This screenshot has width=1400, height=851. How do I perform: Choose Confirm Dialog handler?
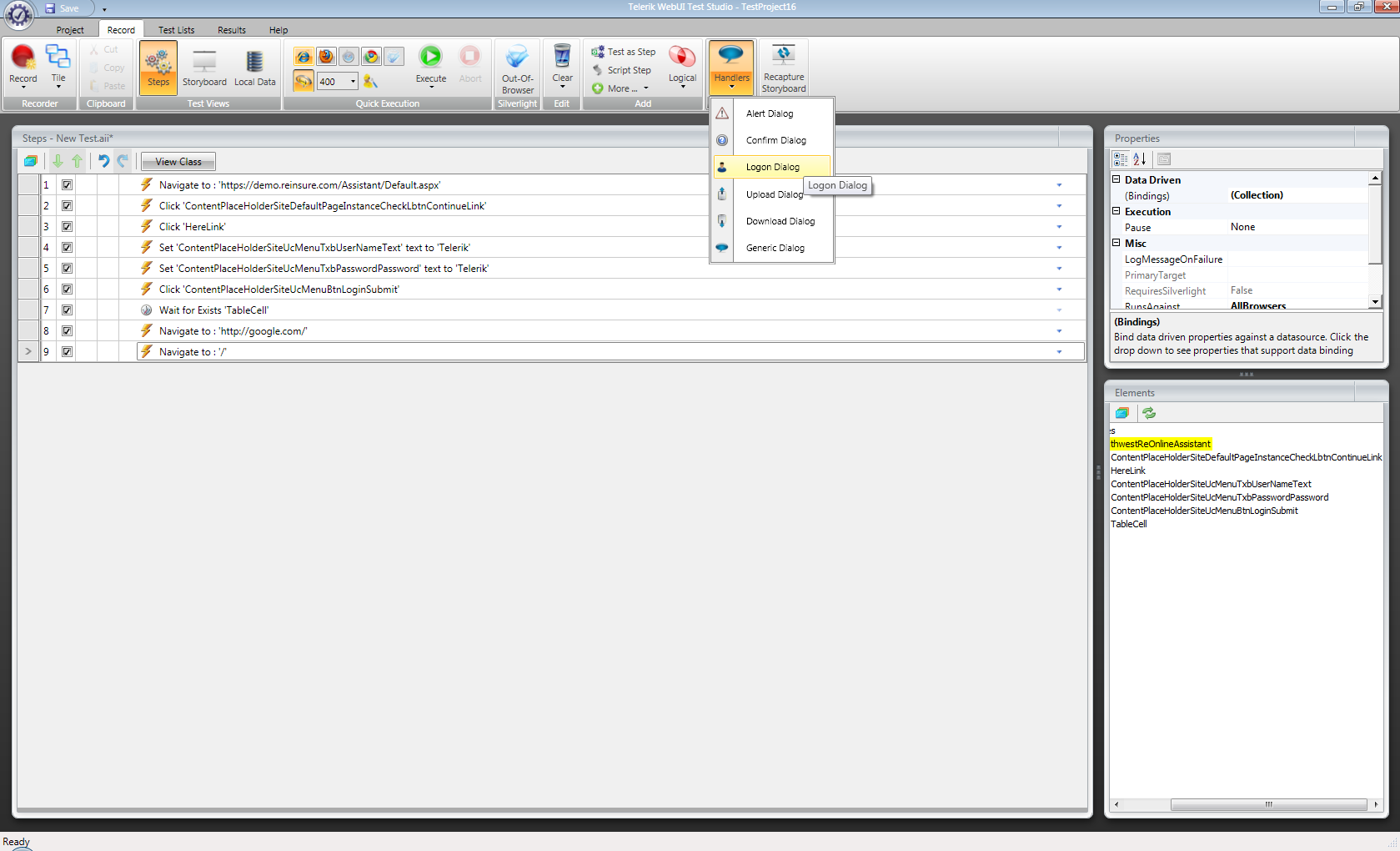pyautogui.click(x=772, y=140)
